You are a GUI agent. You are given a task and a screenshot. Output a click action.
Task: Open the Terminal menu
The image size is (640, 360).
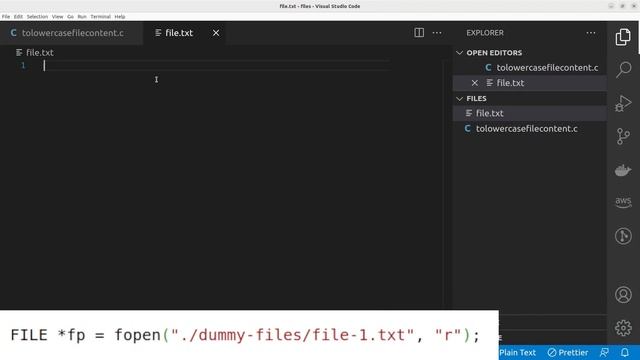[100, 17]
